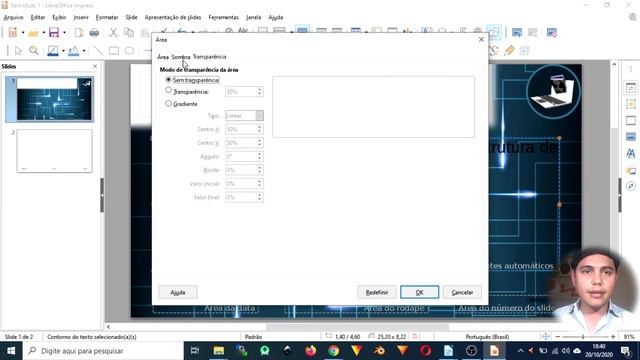Open the sidebar Navigator compass icon

(x=631, y=186)
